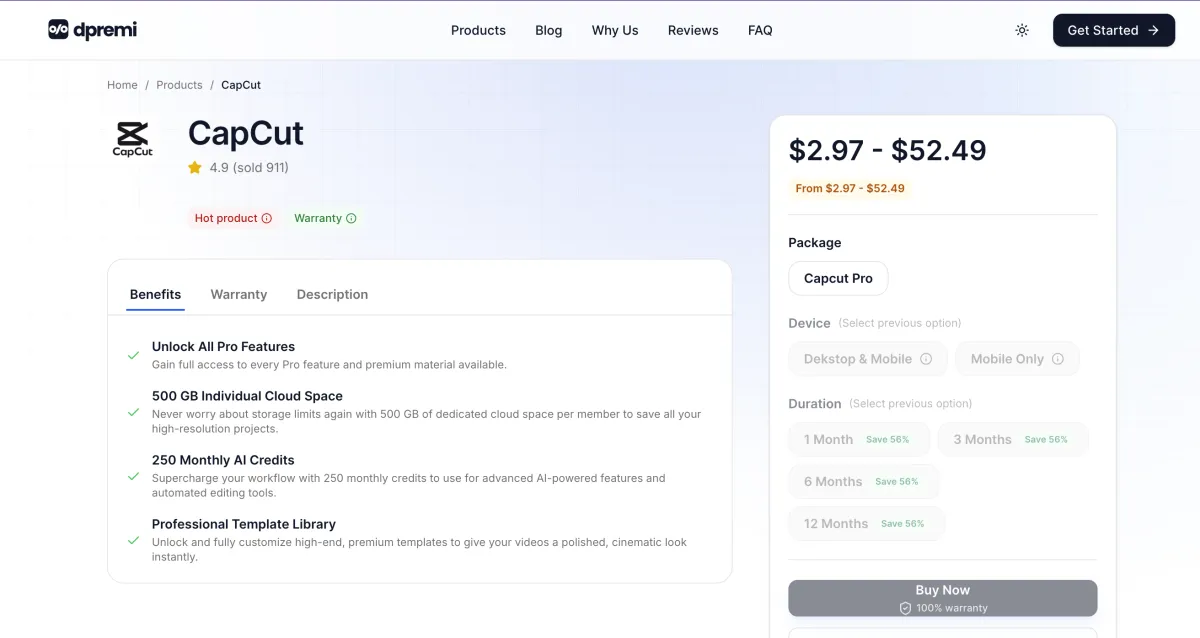The height and width of the screenshot is (638, 1200).
Task: Open the Reviews navigation item
Action: (693, 30)
